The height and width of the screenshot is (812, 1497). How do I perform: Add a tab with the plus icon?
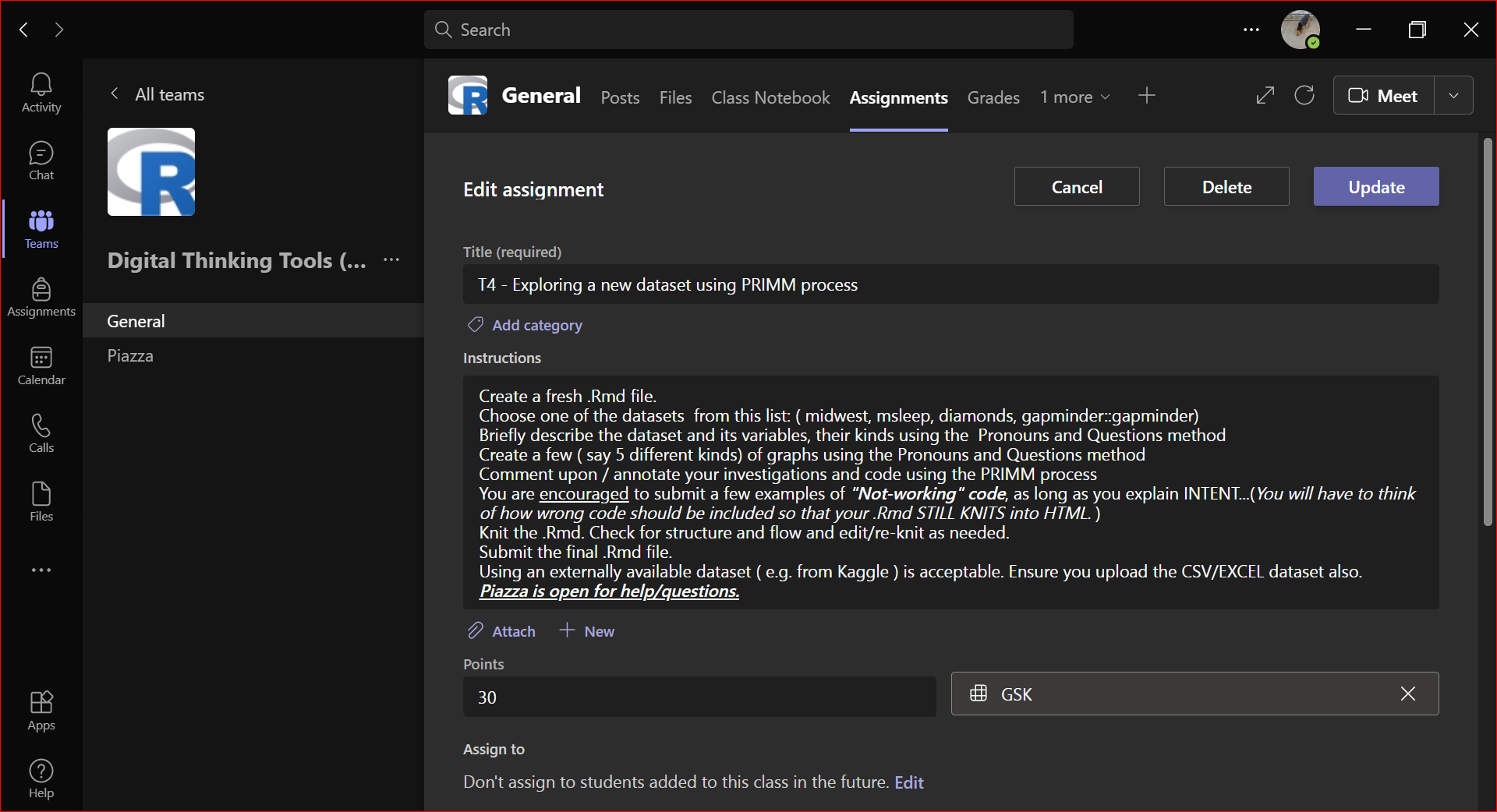coord(1146,96)
